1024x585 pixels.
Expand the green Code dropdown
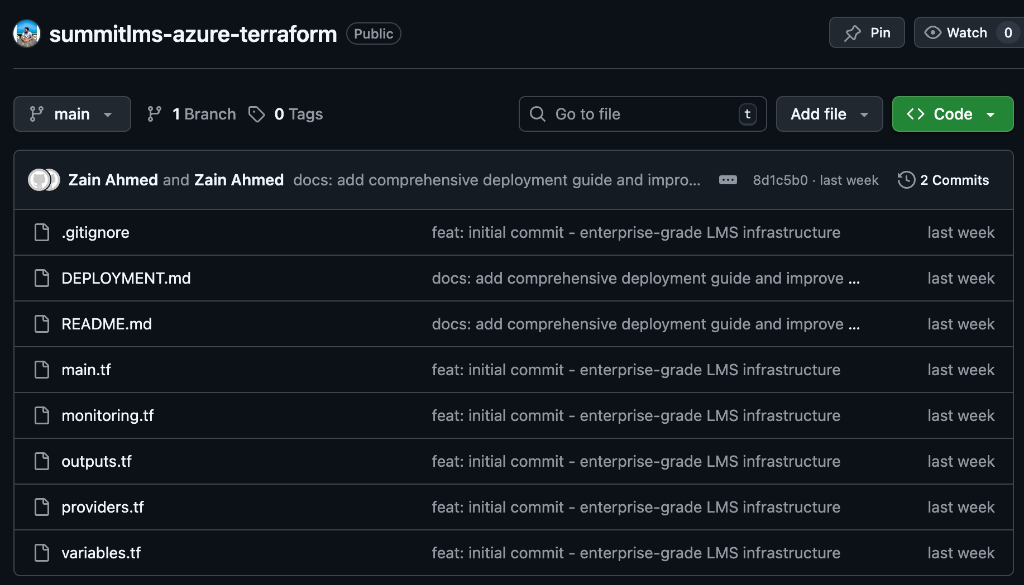point(952,114)
